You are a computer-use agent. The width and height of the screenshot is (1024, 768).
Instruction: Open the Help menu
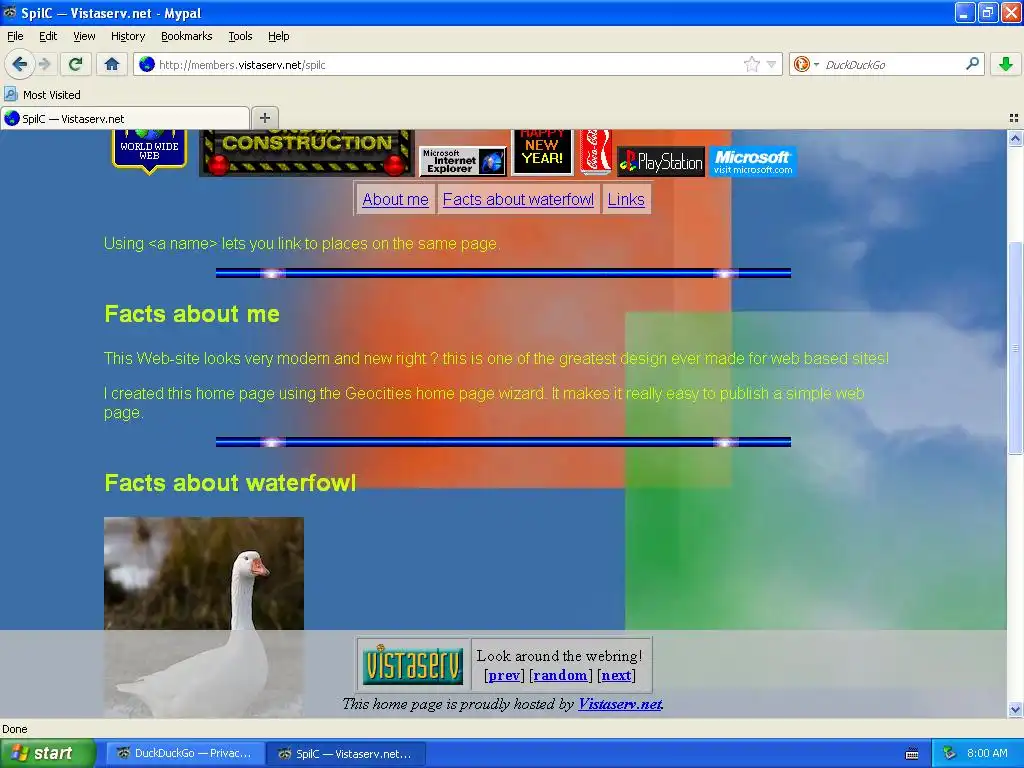pyautogui.click(x=278, y=36)
